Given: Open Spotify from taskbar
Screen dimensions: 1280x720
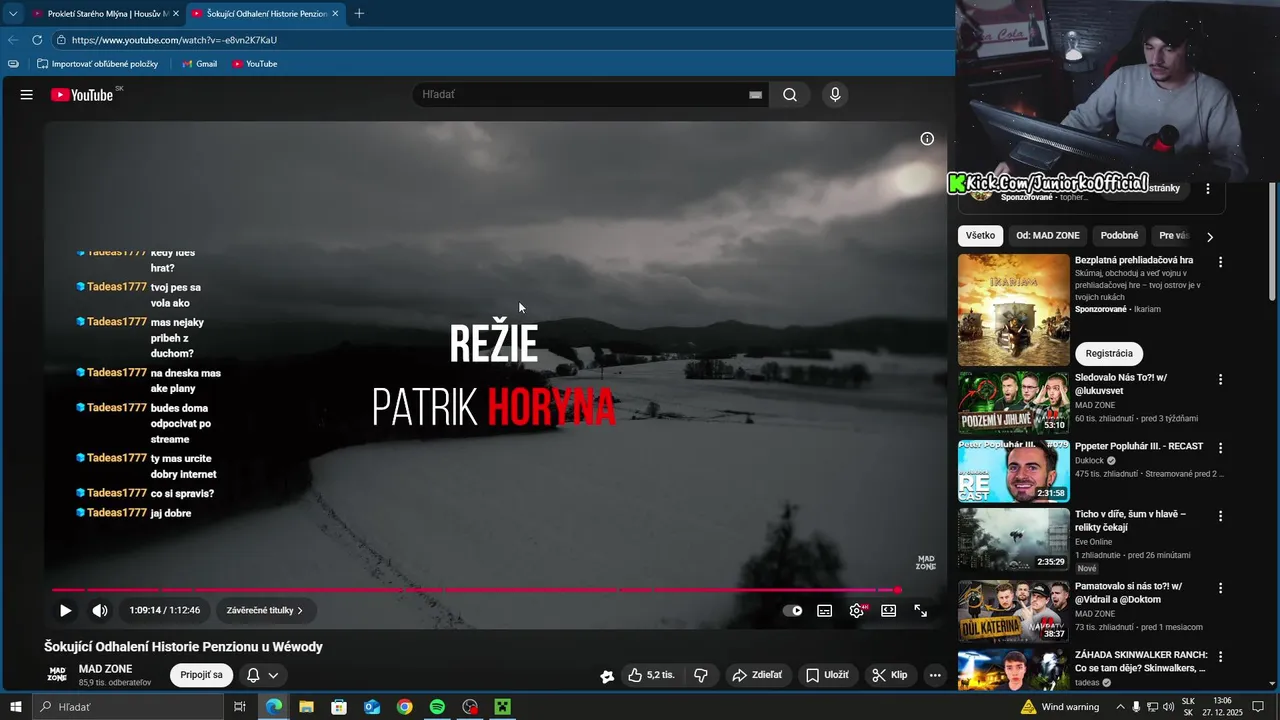Looking at the screenshot, I should 437,707.
